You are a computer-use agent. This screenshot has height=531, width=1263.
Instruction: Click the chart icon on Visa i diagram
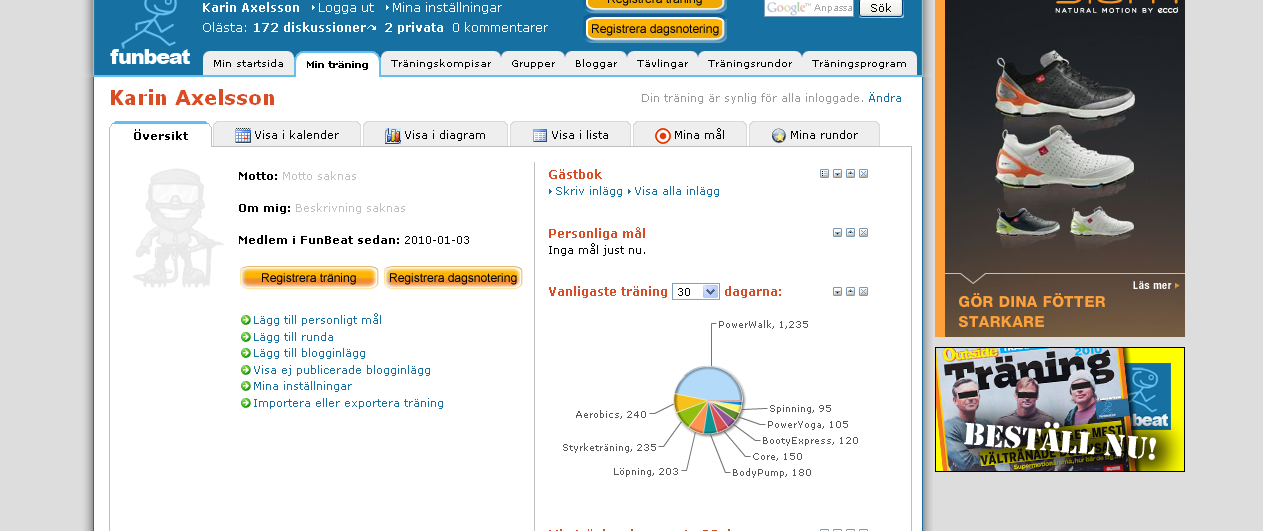(x=393, y=135)
